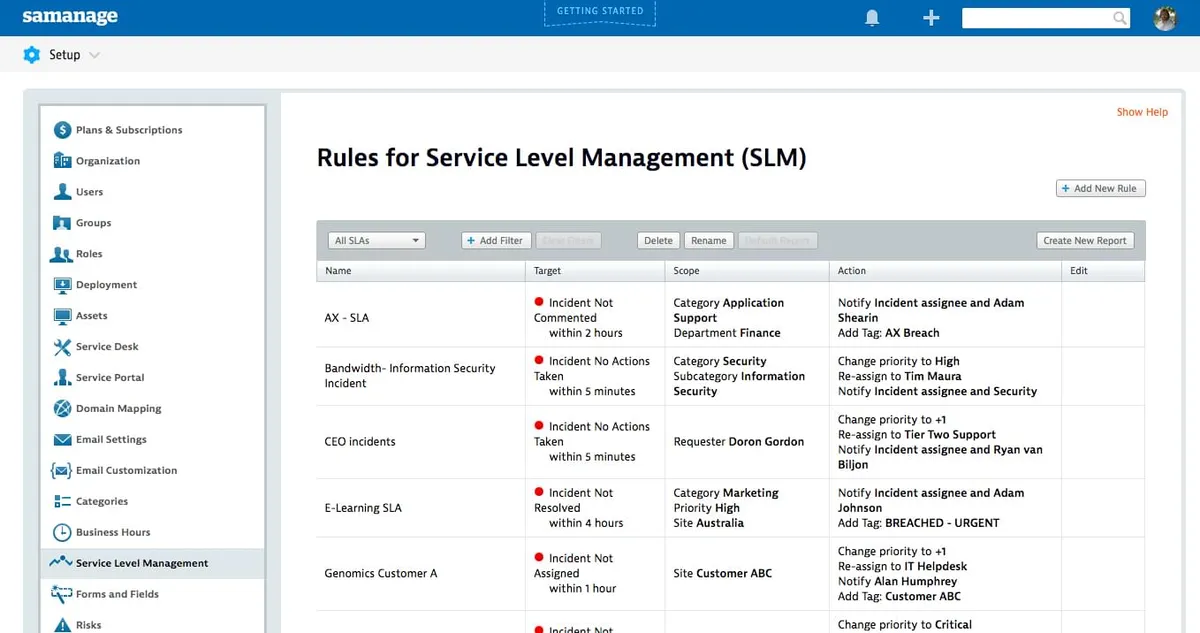Click the Service Desk tools icon
Image resolution: width=1200 pixels, height=633 pixels.
(x=62, y=347)
